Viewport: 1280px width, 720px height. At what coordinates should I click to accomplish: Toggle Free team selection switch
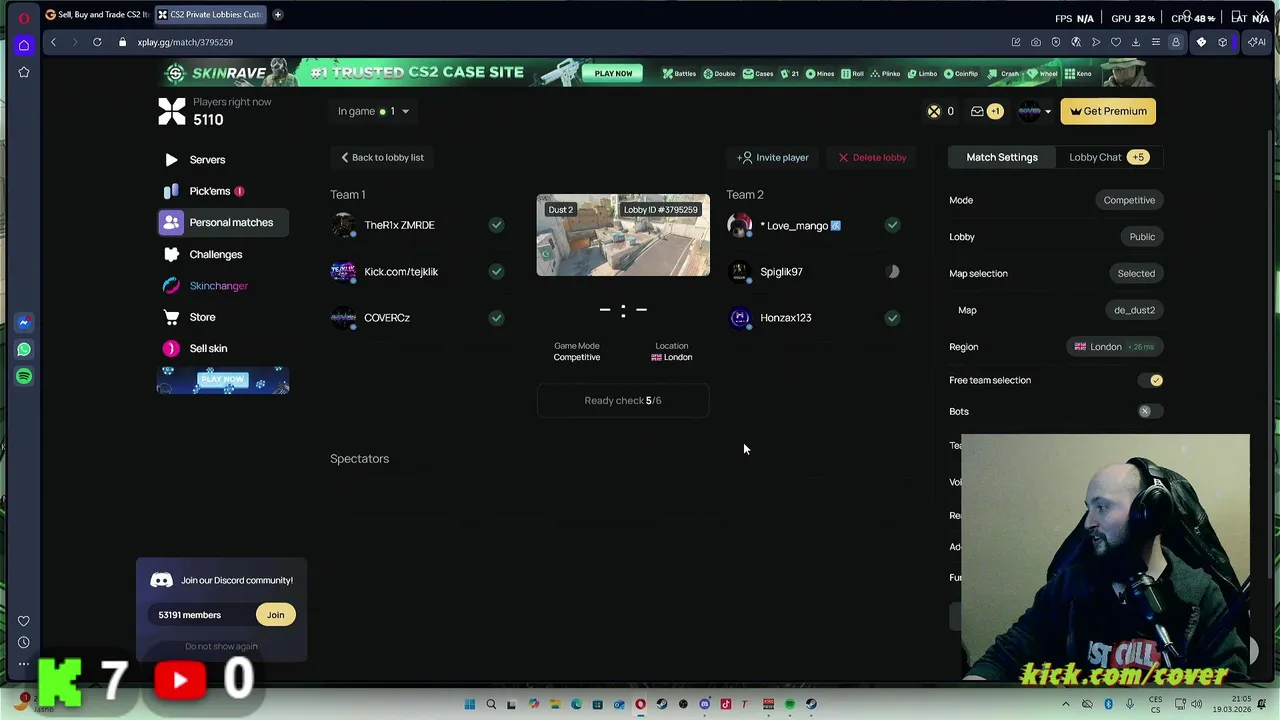[1151, 380]
